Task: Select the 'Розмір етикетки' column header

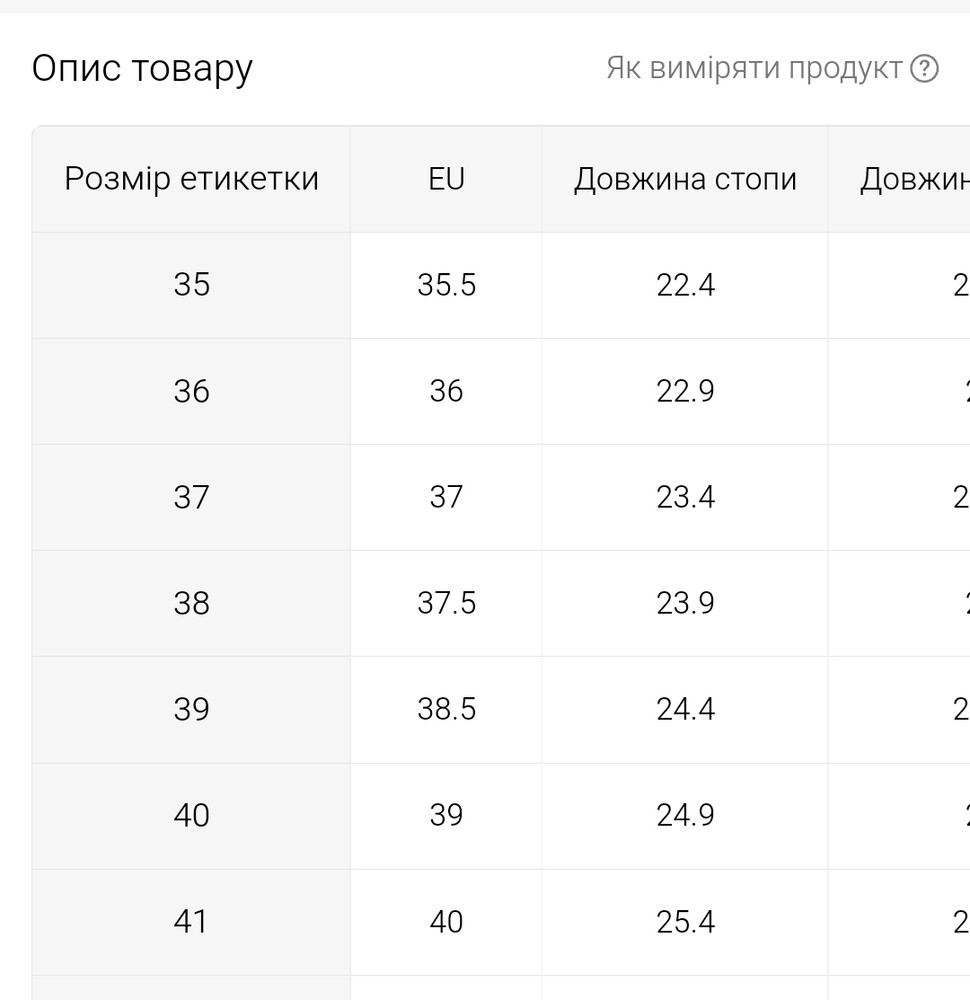Action: 191,179
